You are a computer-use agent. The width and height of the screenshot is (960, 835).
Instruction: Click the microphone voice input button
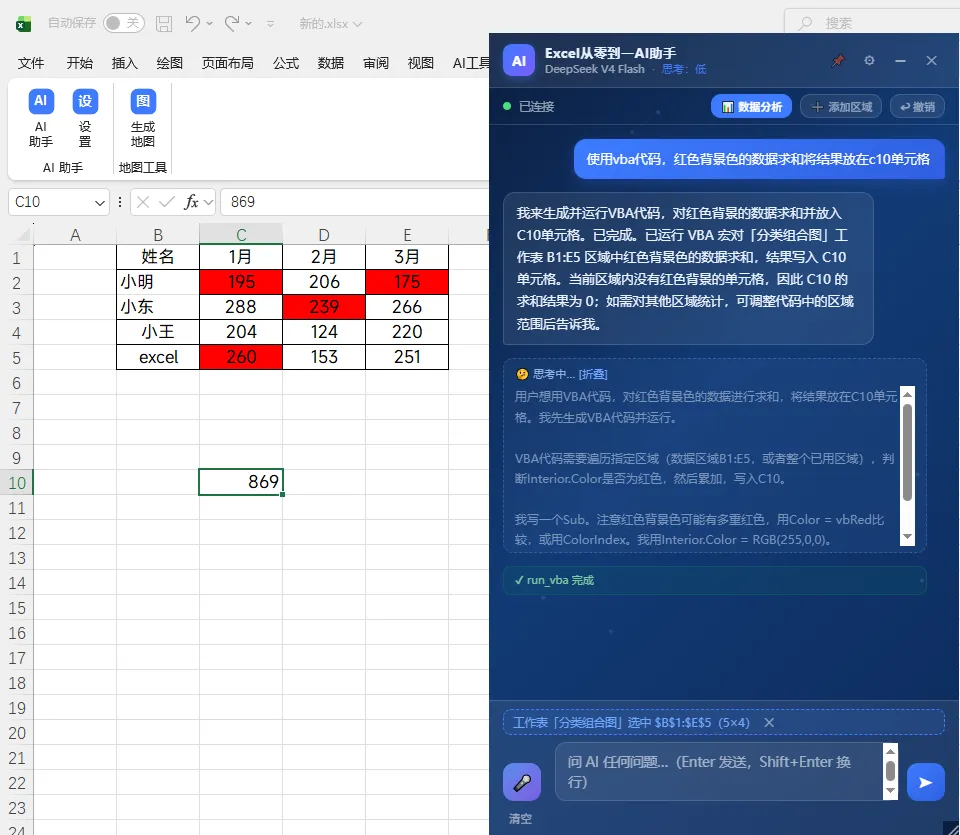coord(522,782)
